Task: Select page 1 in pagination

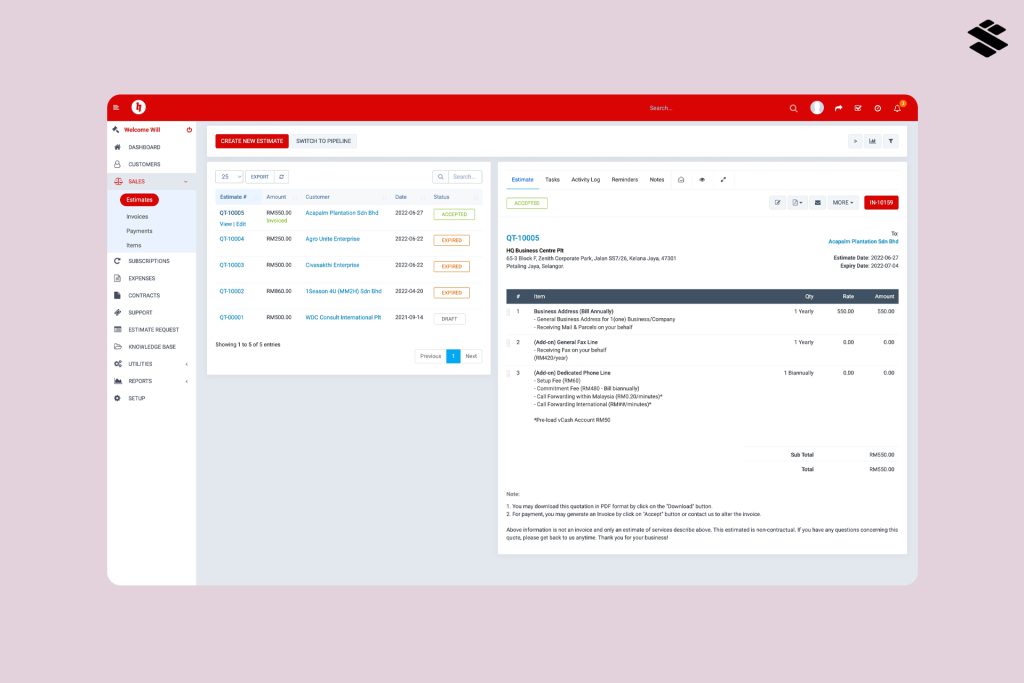Action: click(x=453, y=356)
